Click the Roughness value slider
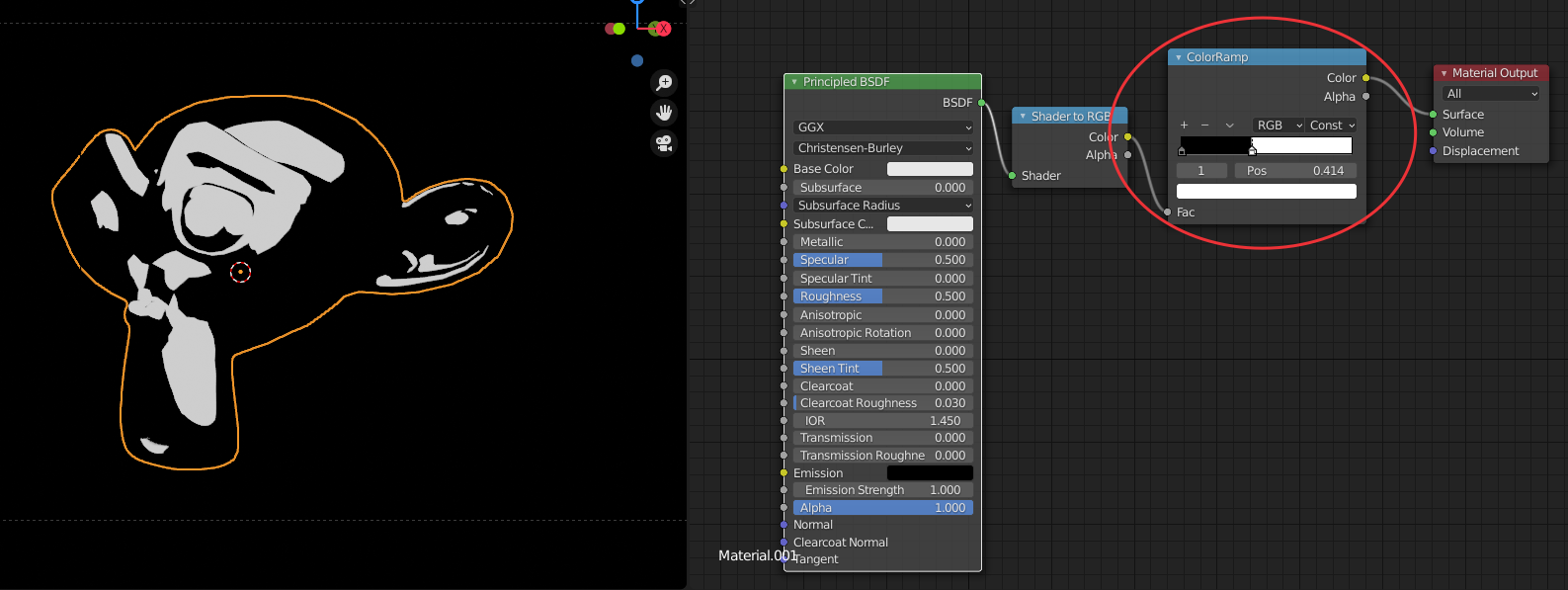This screenshot has height=590, width=1568. (x=883, y=296)
